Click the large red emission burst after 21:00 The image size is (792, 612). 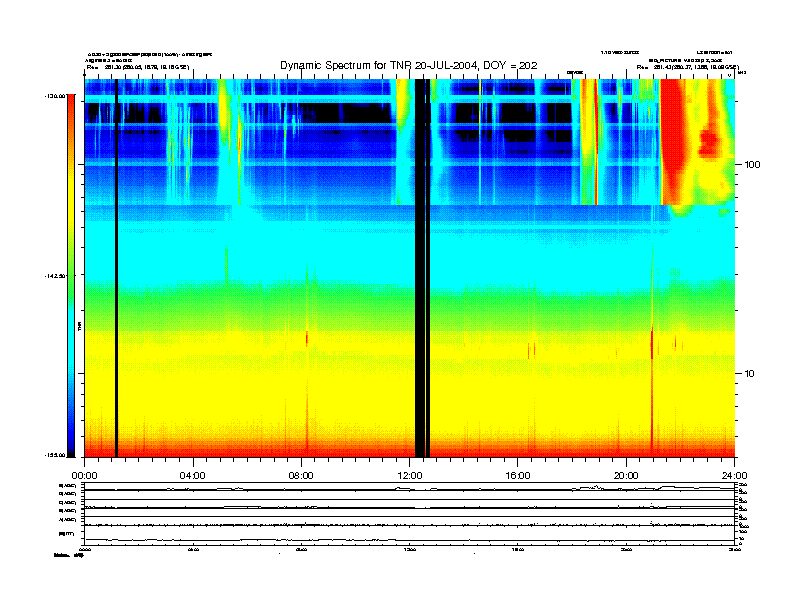click(x=674, y=141)
